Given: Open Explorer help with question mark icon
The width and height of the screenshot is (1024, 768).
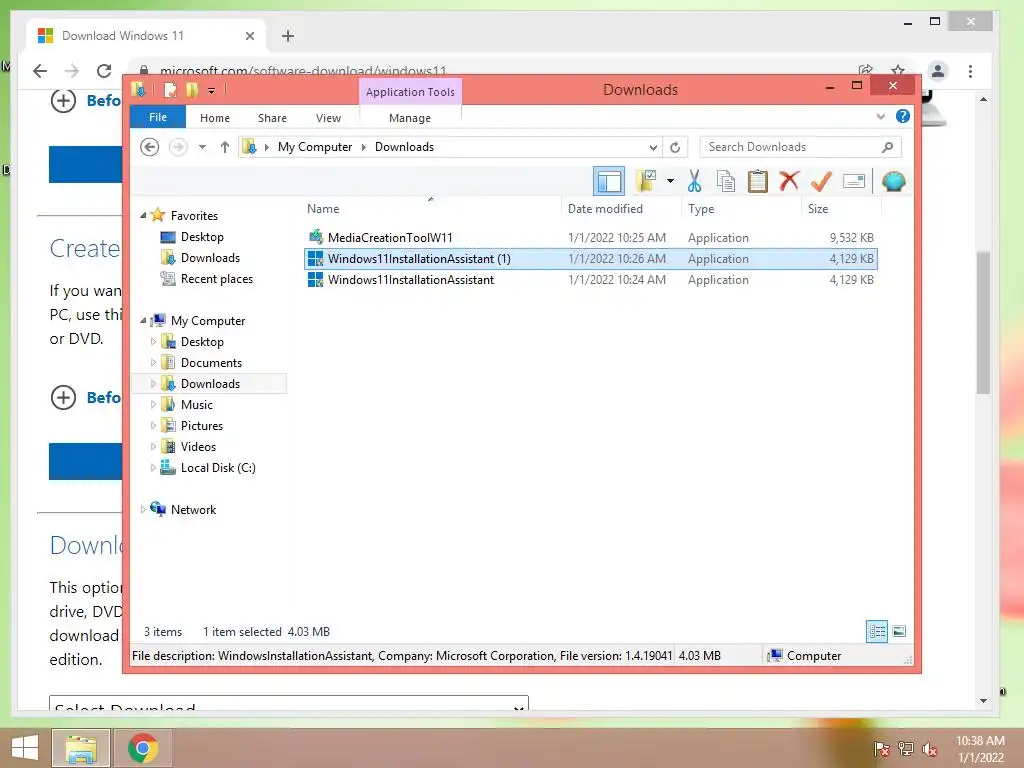Looking at the screenshot, I should click(903, 116).
